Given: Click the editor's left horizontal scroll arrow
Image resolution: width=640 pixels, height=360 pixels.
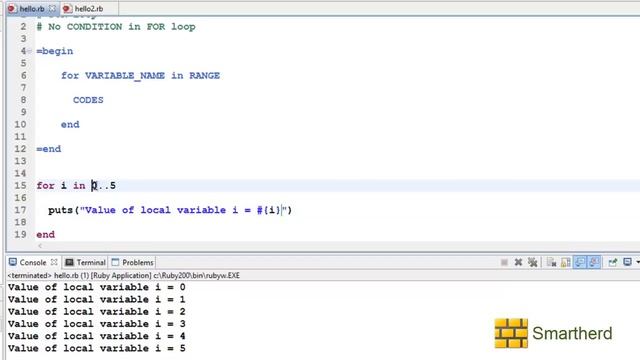Looking at the screenshot, I should (40, 246).
